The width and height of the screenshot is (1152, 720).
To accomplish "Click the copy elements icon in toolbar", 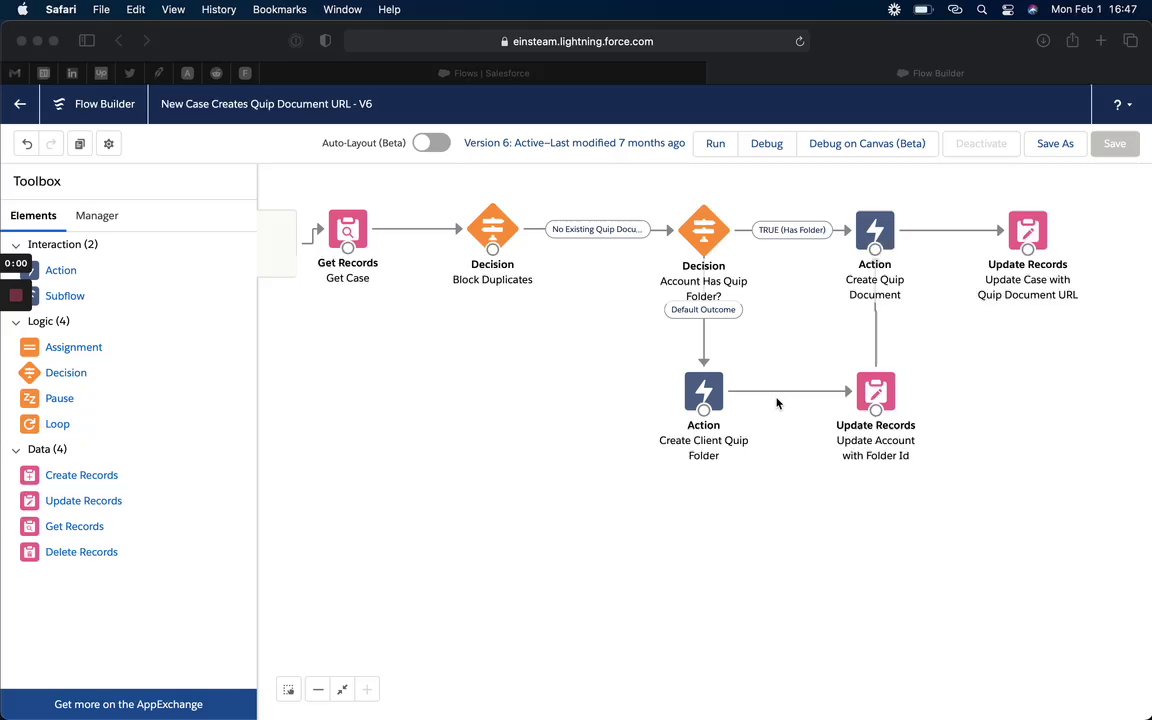I will pos(79,144).
